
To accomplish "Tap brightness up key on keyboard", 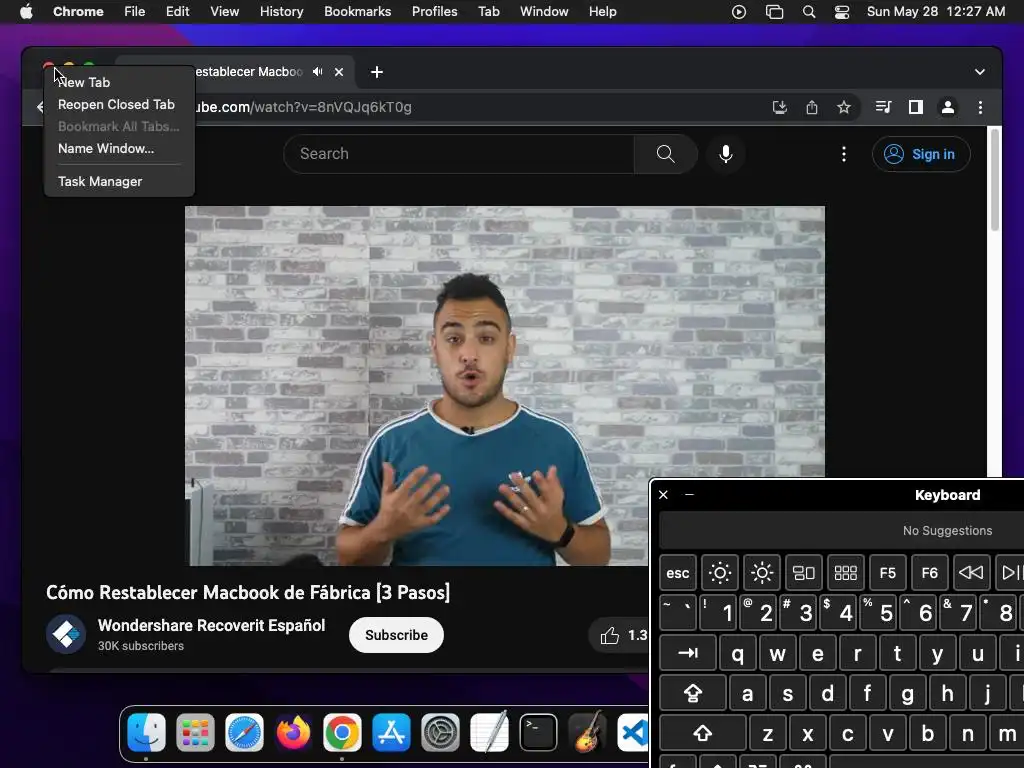I will (761, 573).
